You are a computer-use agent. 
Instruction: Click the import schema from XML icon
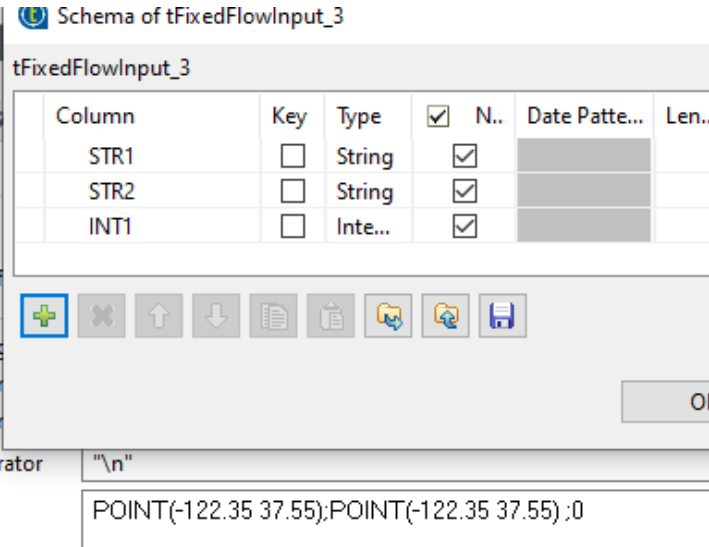[387, 316]
